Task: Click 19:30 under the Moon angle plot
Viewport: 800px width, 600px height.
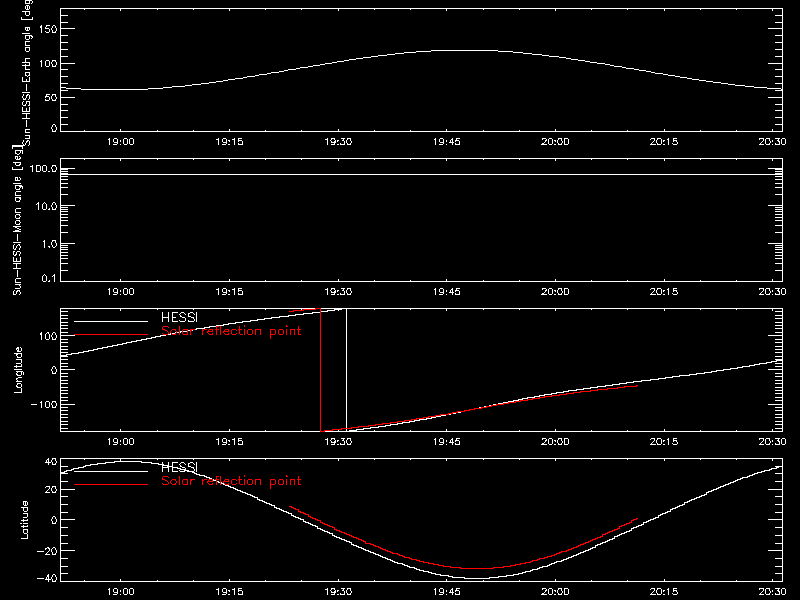Action: tap(338, 292)
